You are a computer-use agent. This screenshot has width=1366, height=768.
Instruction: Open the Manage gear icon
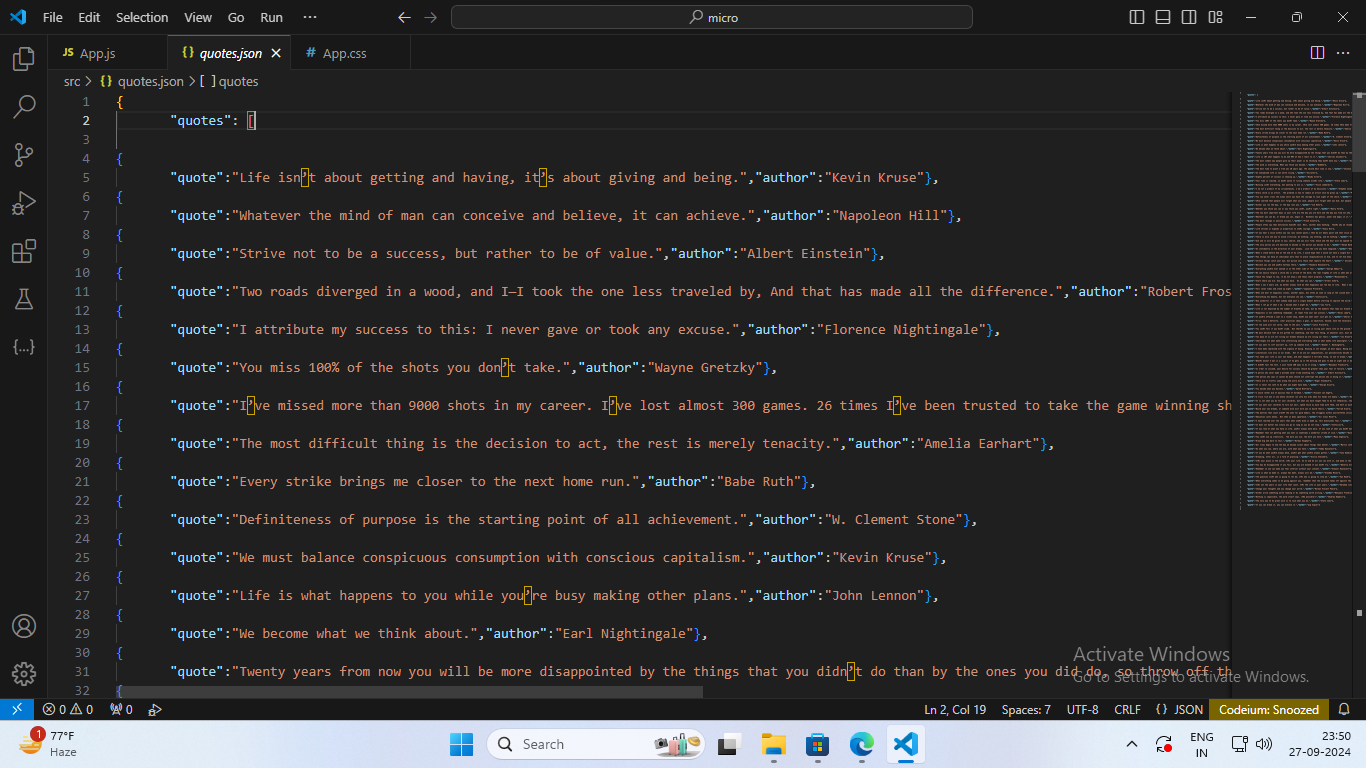(24, 674)
